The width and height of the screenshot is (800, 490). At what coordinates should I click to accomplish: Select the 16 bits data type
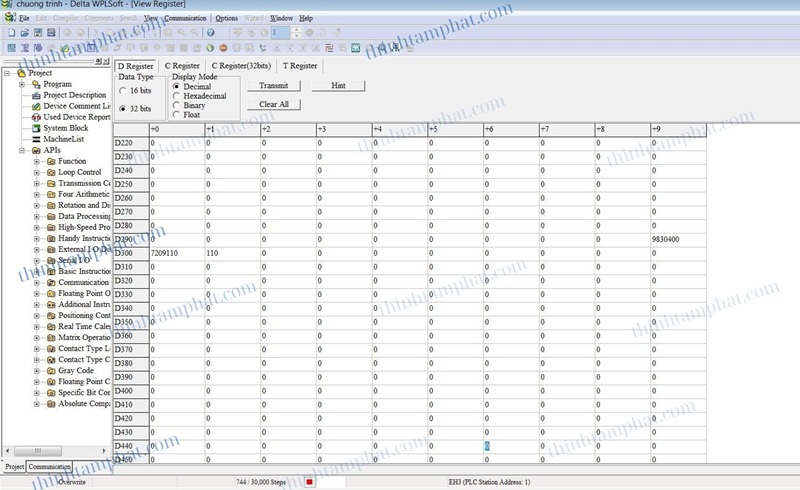[123, 90]
